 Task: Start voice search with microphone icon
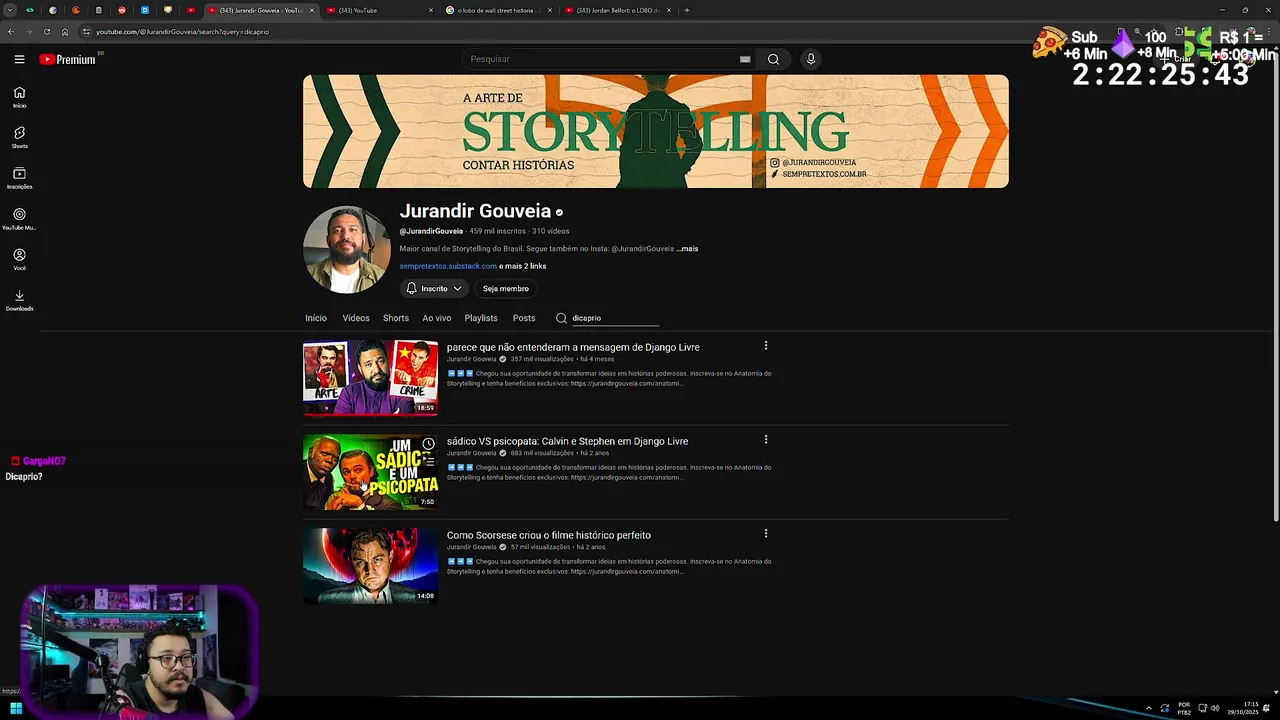pyautogui.click(x=811, y=59)
